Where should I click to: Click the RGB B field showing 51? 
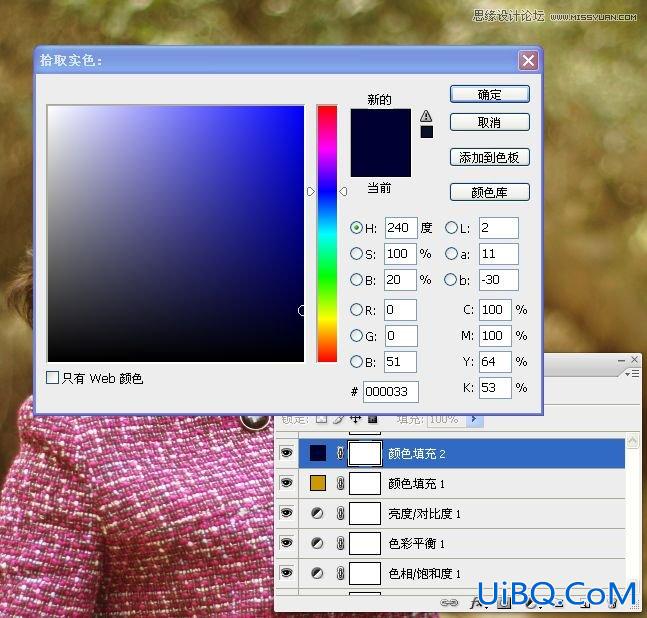[400, 362]
